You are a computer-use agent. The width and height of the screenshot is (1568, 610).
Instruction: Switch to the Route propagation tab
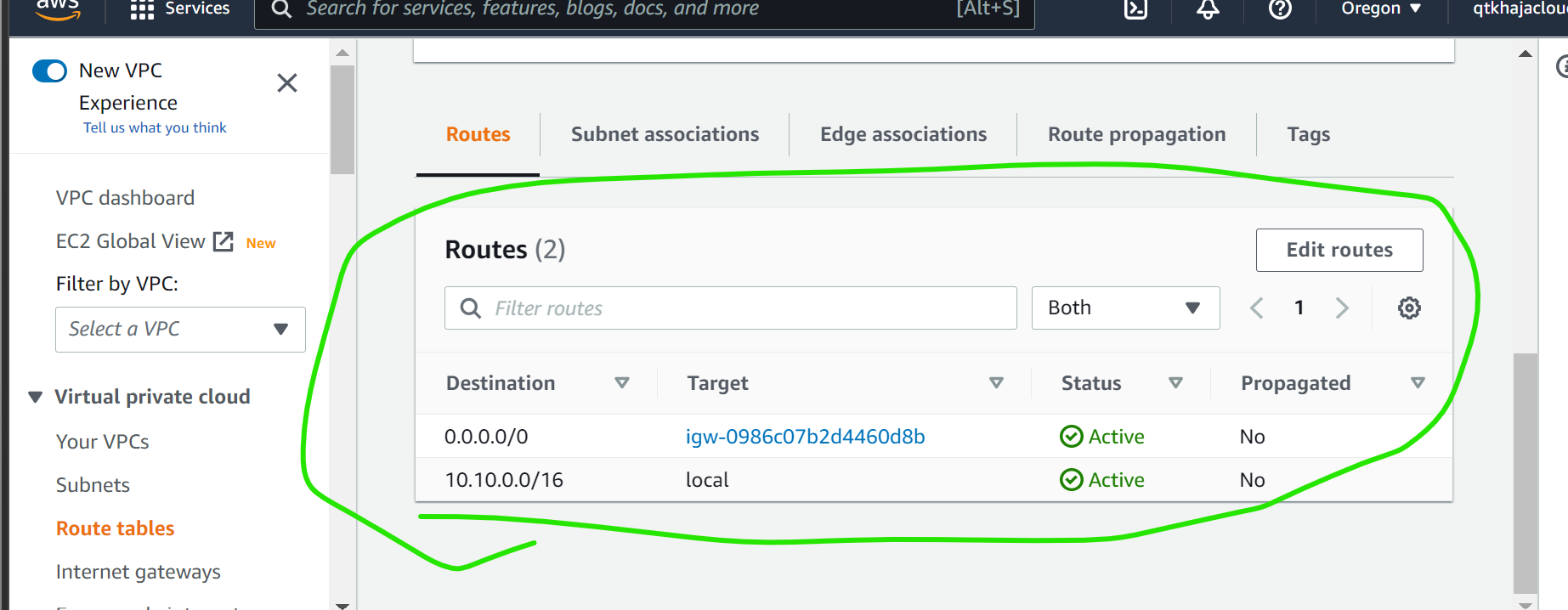[x=1137, y=134]
